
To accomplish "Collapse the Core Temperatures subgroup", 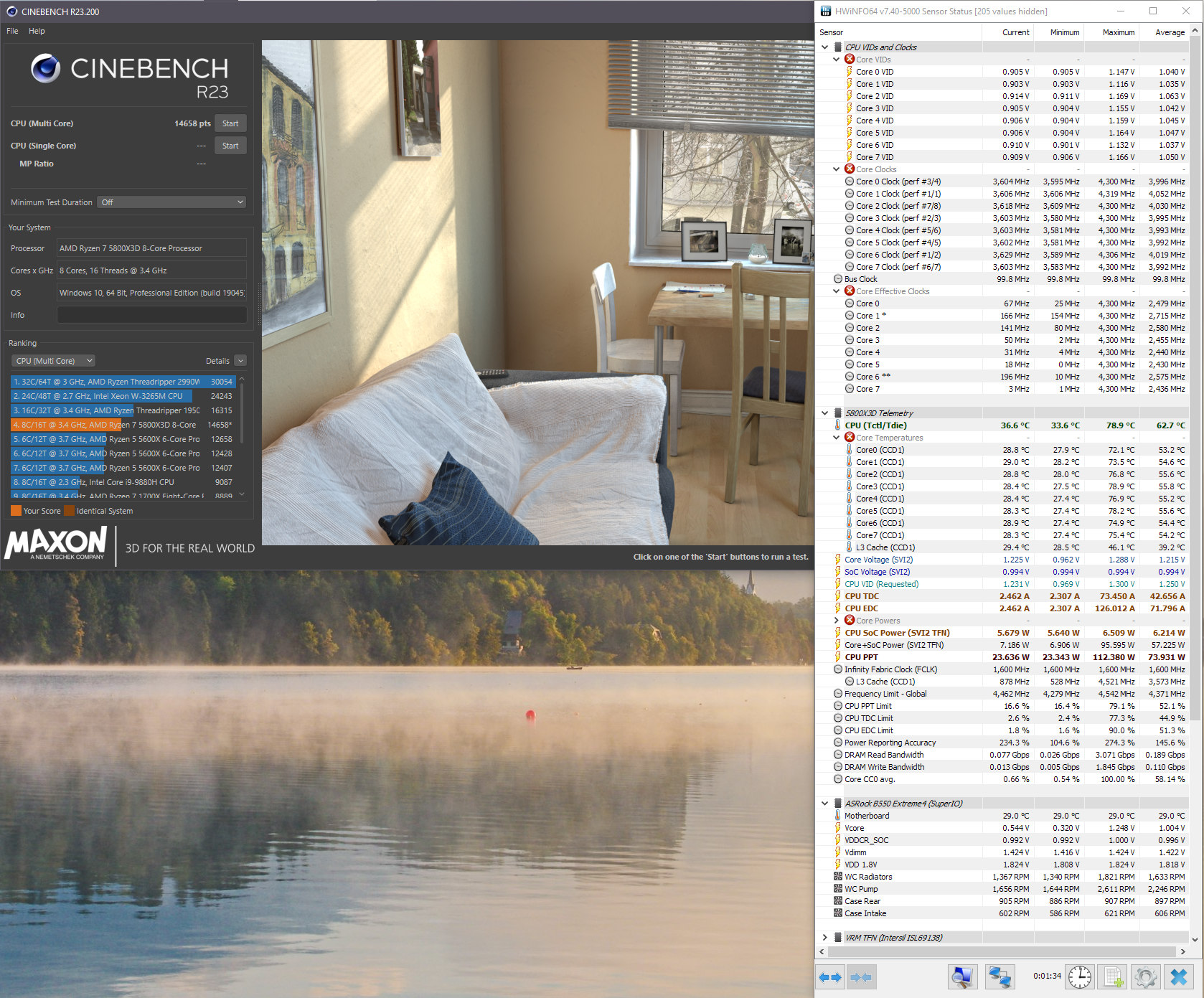I will pyautogui.click(x=837, y=437).
